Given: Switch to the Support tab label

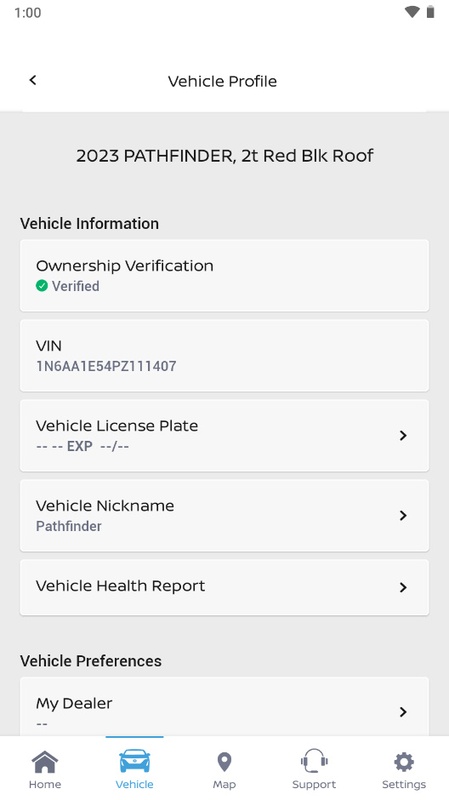Looking at the screenshot, I should 314,785.
